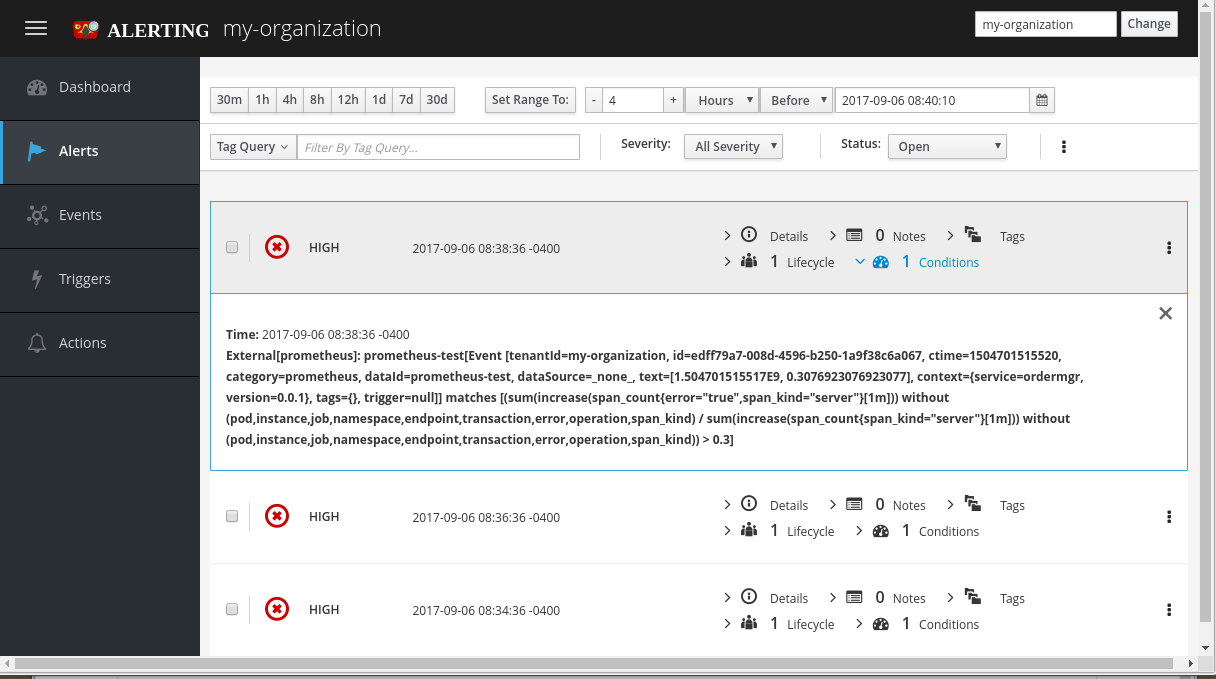Click the organization name input field
This screenshot has height=679, width=1216.
click(x=1046, y=24)
